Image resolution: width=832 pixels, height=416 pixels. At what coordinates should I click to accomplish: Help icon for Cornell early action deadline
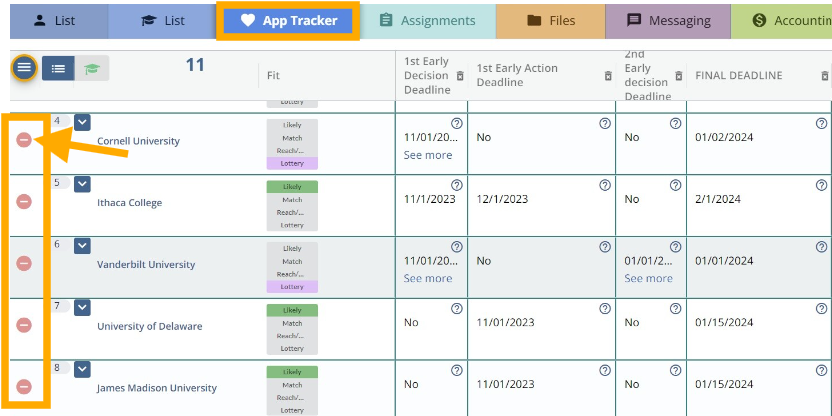pyautogui.click(x=605, y=124)
